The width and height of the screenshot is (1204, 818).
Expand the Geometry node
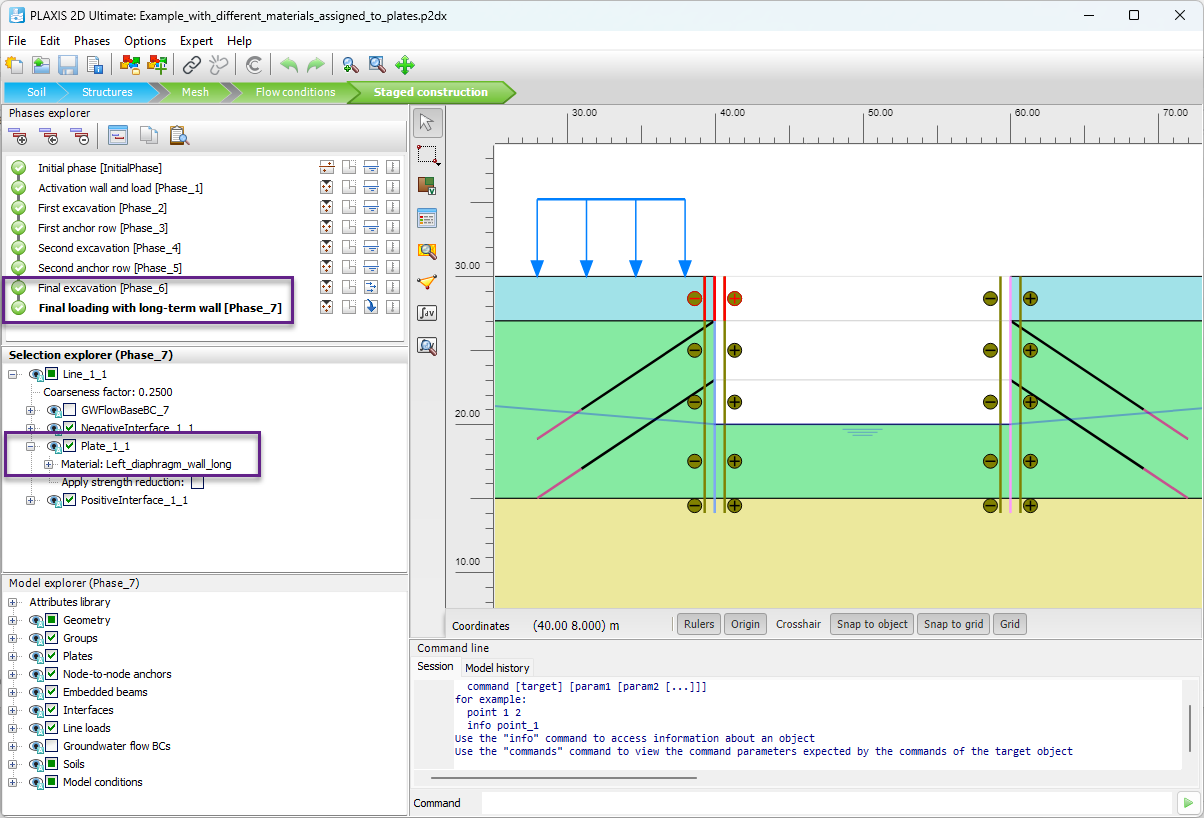click(13, 620)
